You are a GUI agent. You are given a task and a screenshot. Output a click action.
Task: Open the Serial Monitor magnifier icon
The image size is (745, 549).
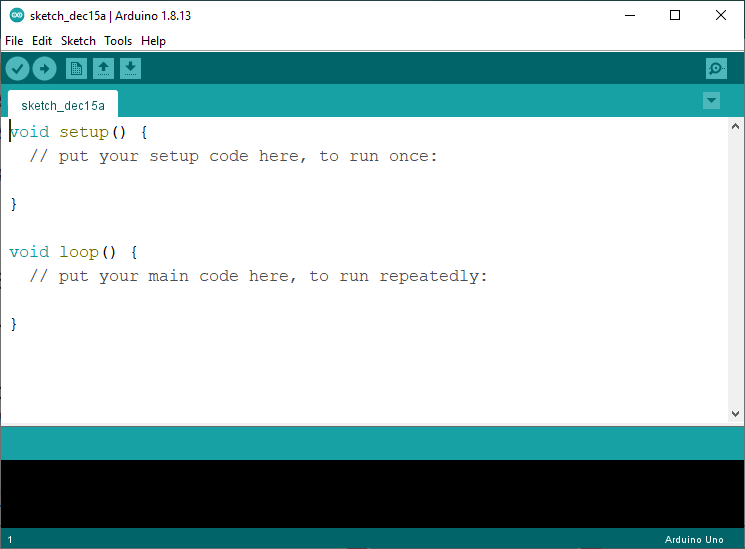716,68
